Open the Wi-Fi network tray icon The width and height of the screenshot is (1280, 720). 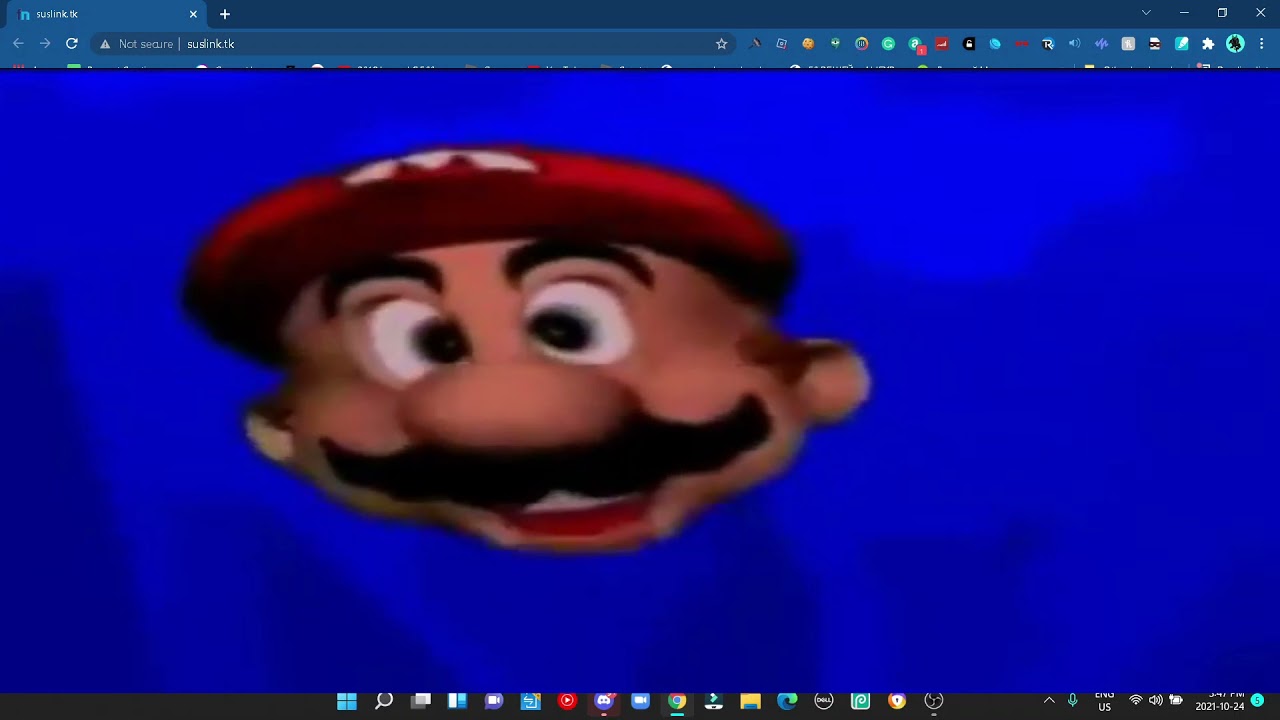[1135, 700]
